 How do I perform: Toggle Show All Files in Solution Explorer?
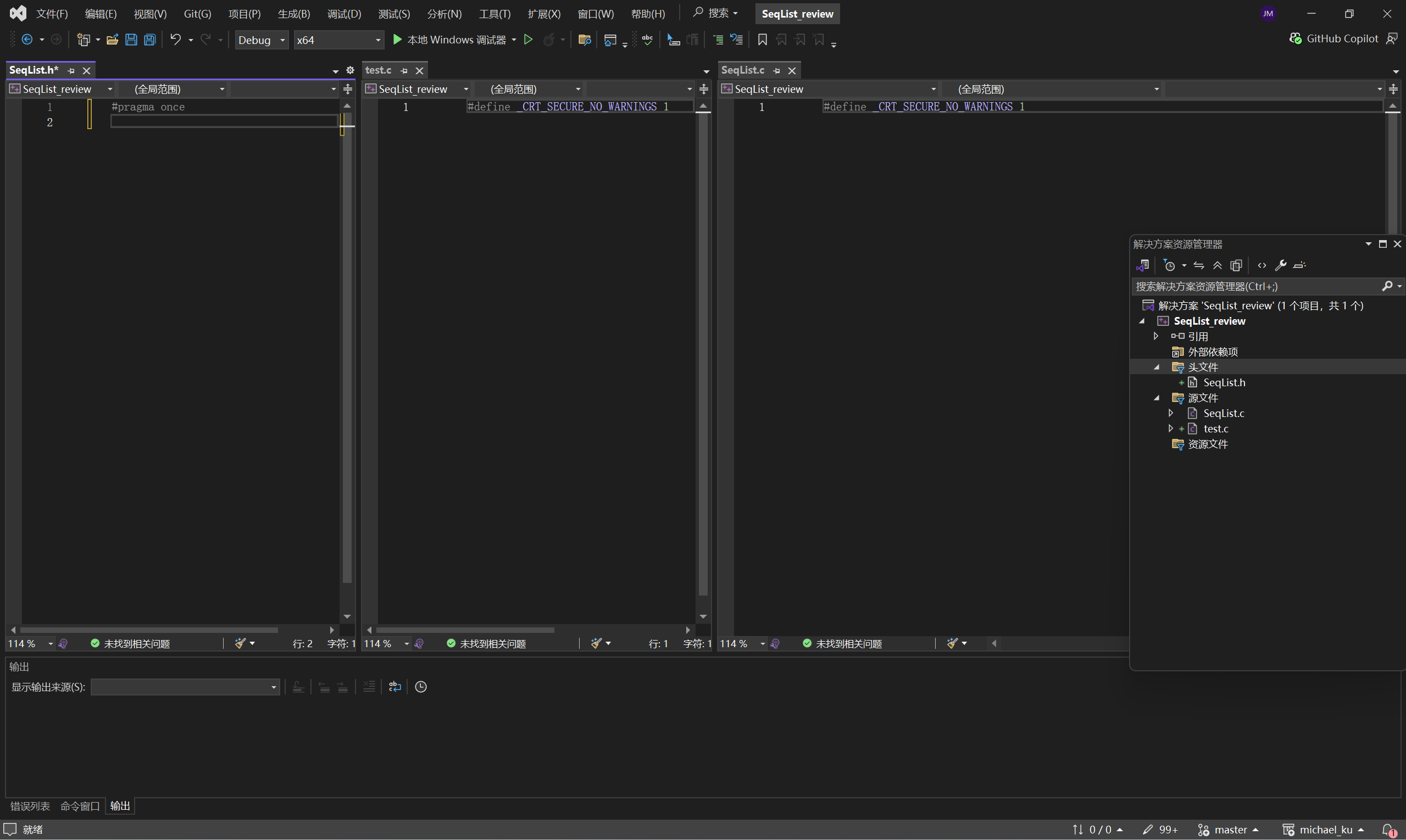[x=1236, y=265]
